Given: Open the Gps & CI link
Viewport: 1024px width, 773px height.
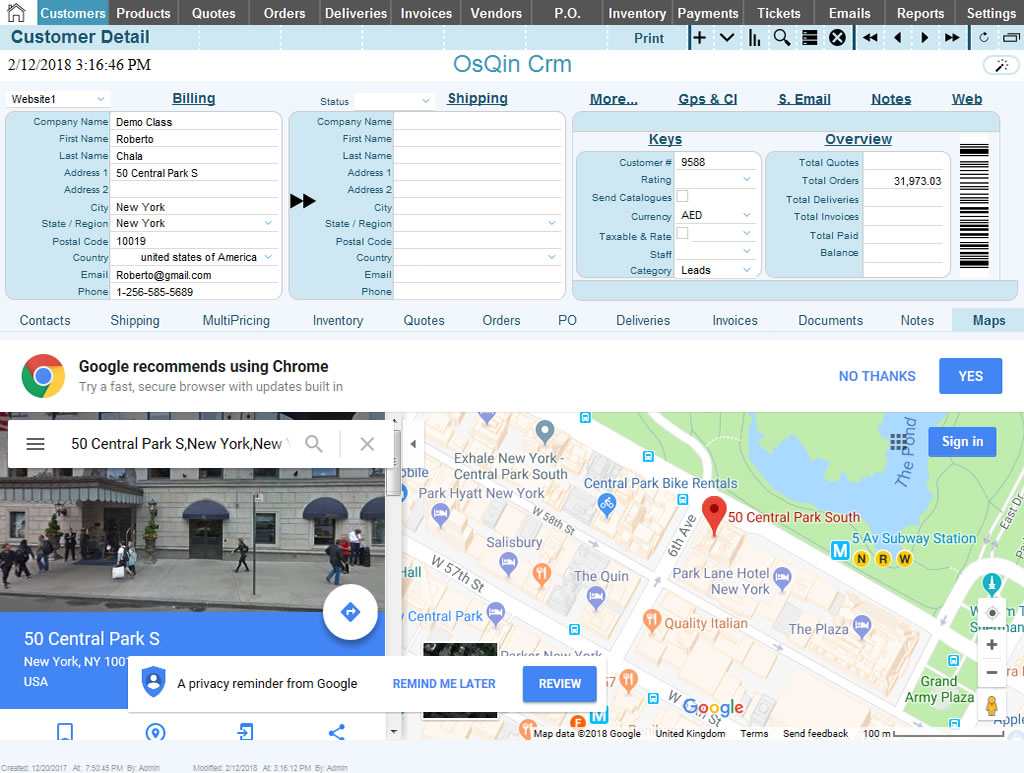Looking at the screenshot, I should point(707,99).
